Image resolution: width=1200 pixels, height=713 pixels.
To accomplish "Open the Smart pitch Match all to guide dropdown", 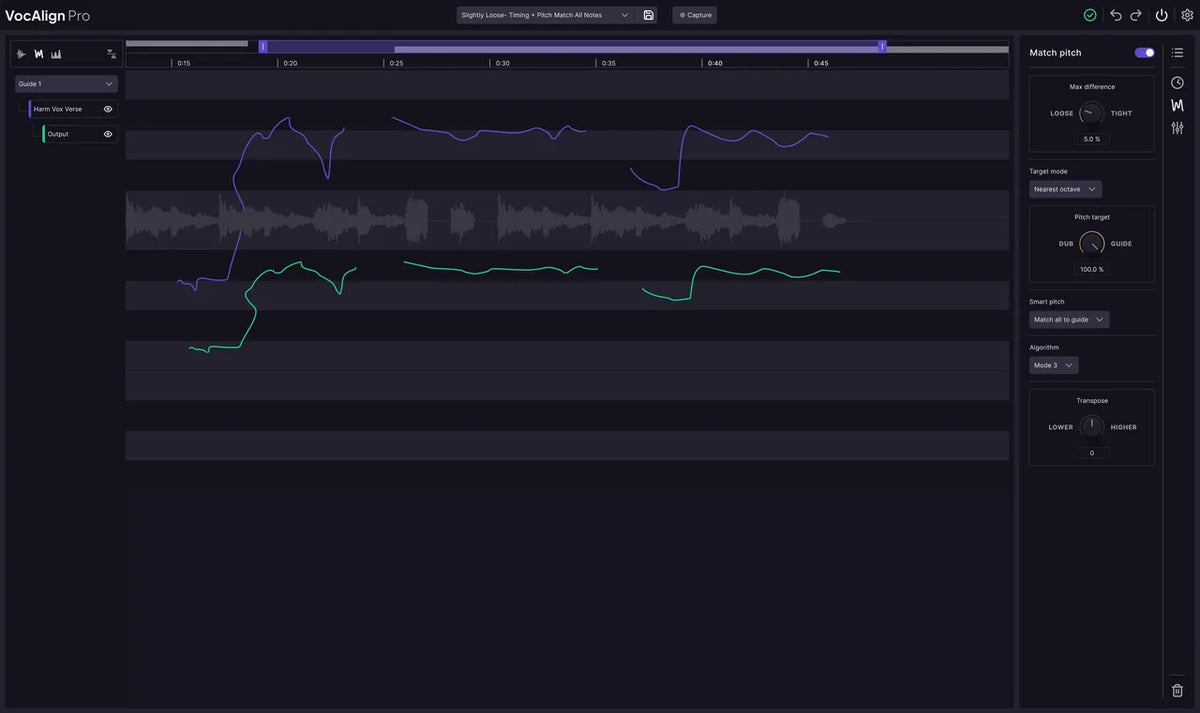I will [1069, 320].
